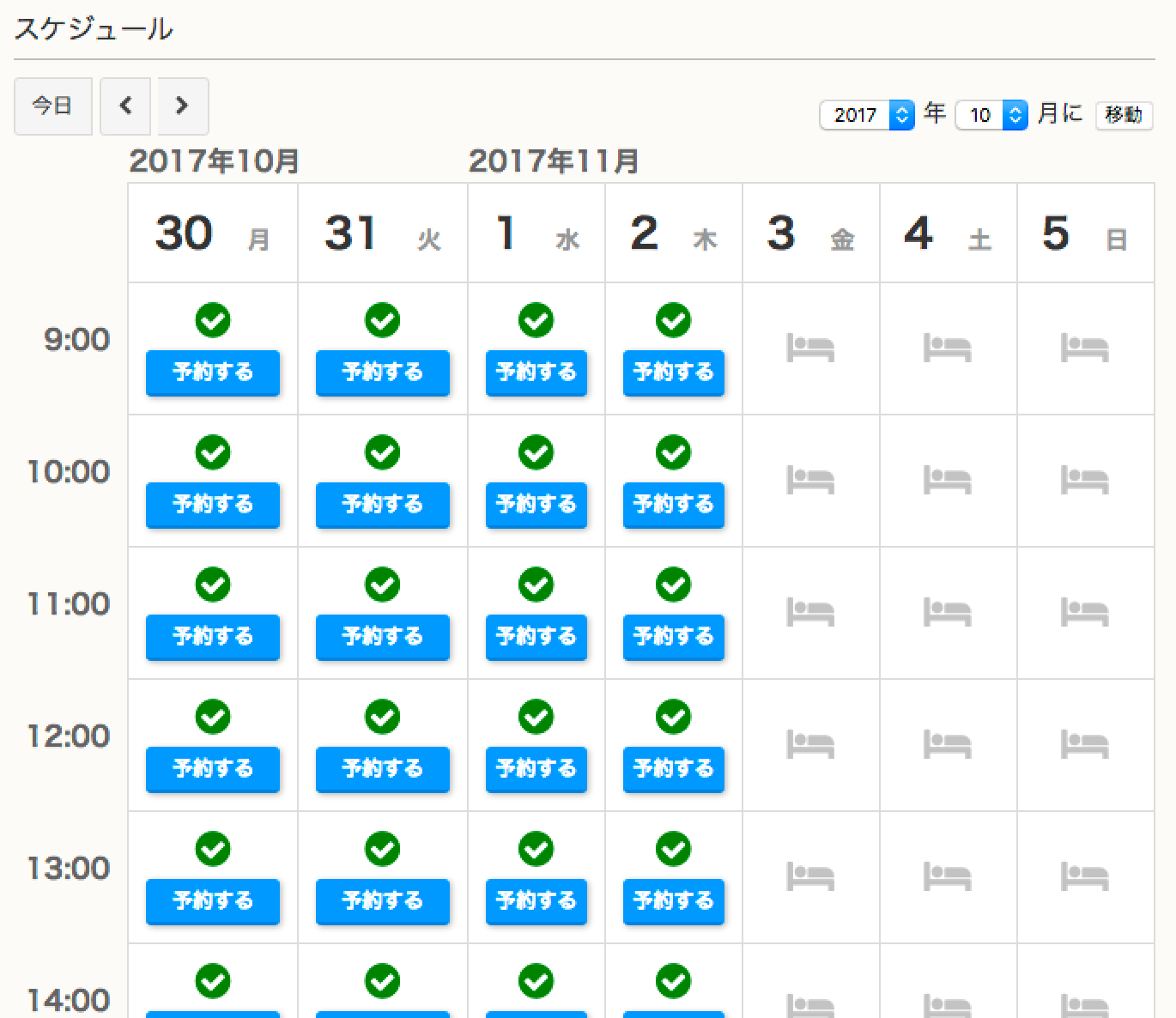The height and width of the screenshot is (1018, 1176).
Task: Go to next week with right chevron
Action: 182,106
